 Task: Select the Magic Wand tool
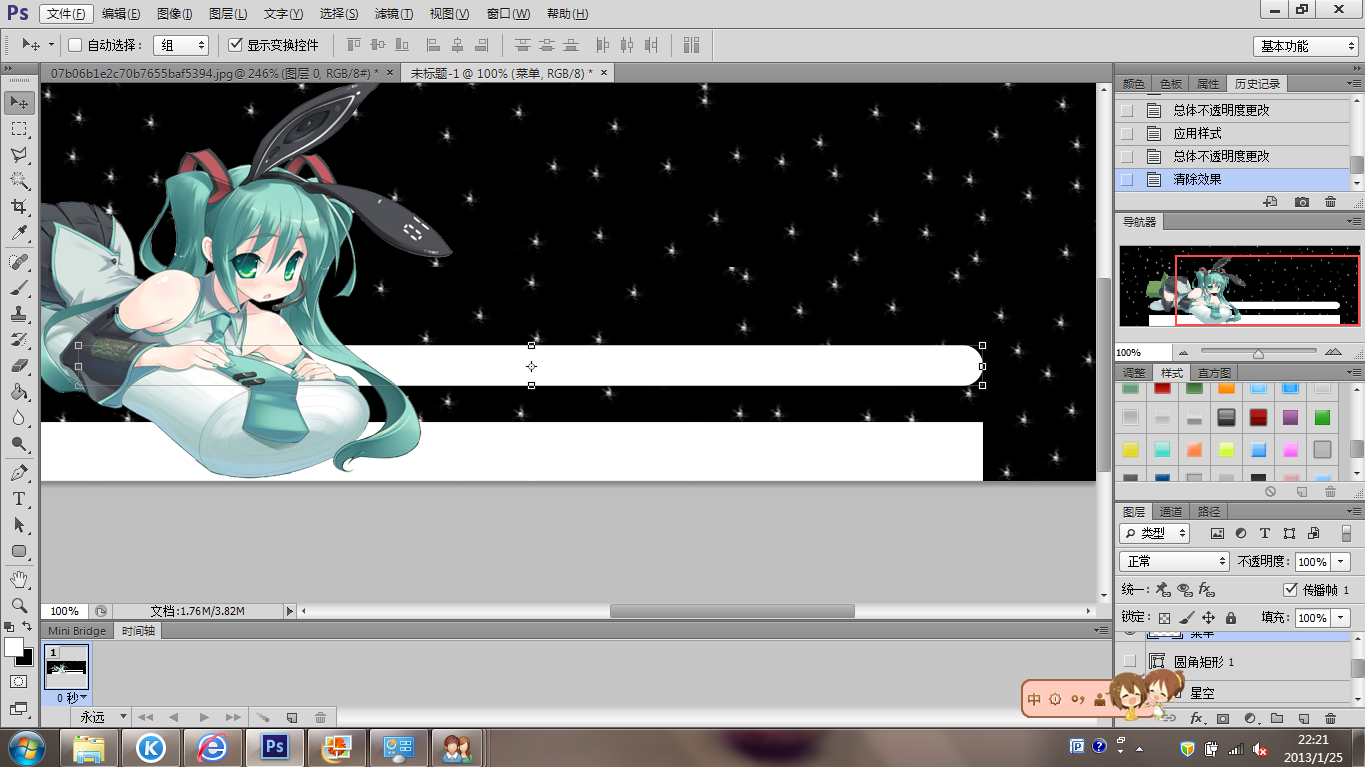19,181
